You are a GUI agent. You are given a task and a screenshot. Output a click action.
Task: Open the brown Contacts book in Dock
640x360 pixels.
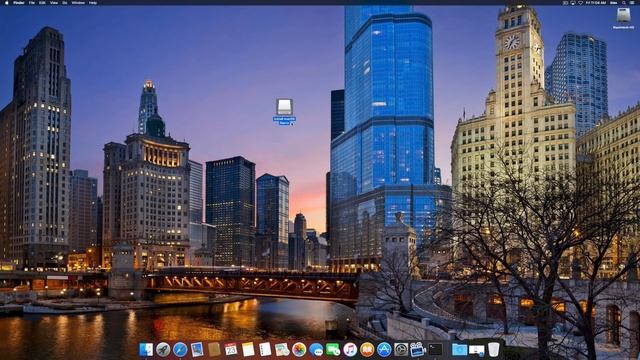coord(214,349)
